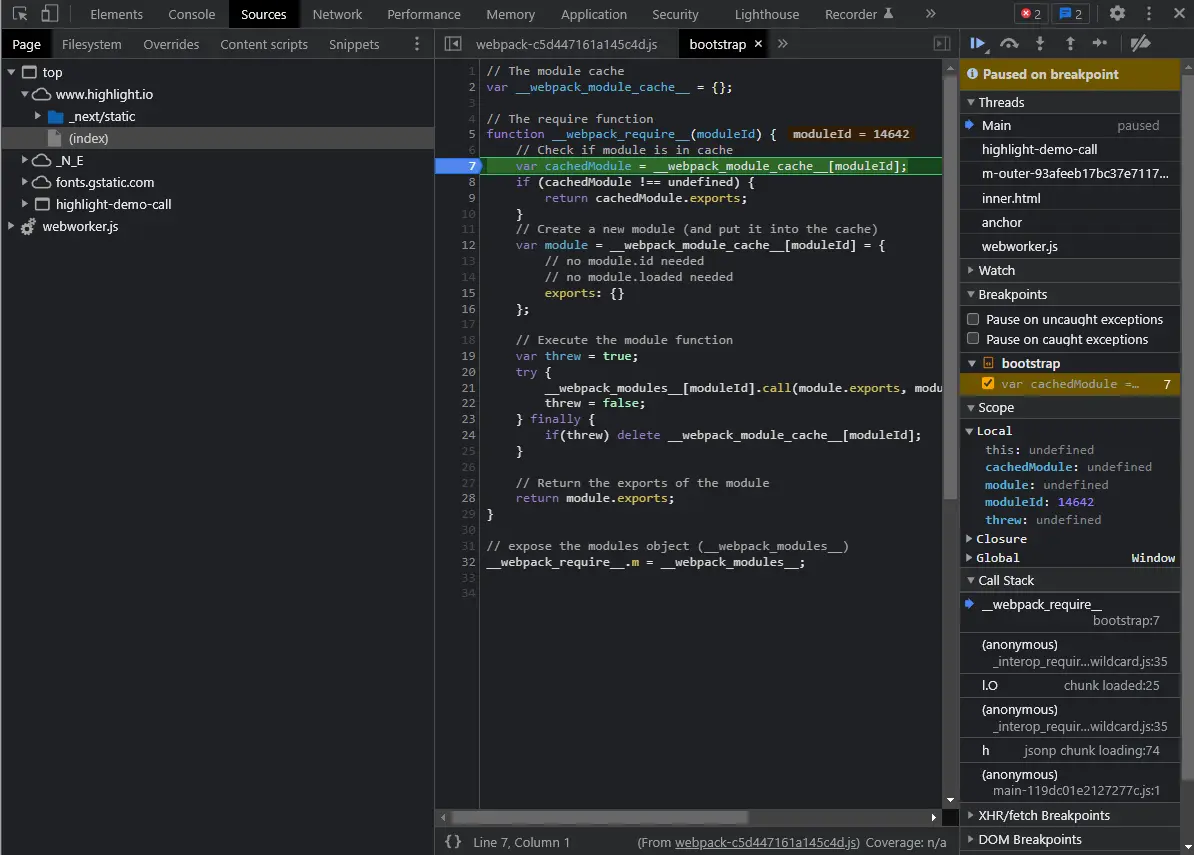1194x855 pixels.
Task: Switch to the Network panel
Action: pyautogui.click(x=337, y=14)
